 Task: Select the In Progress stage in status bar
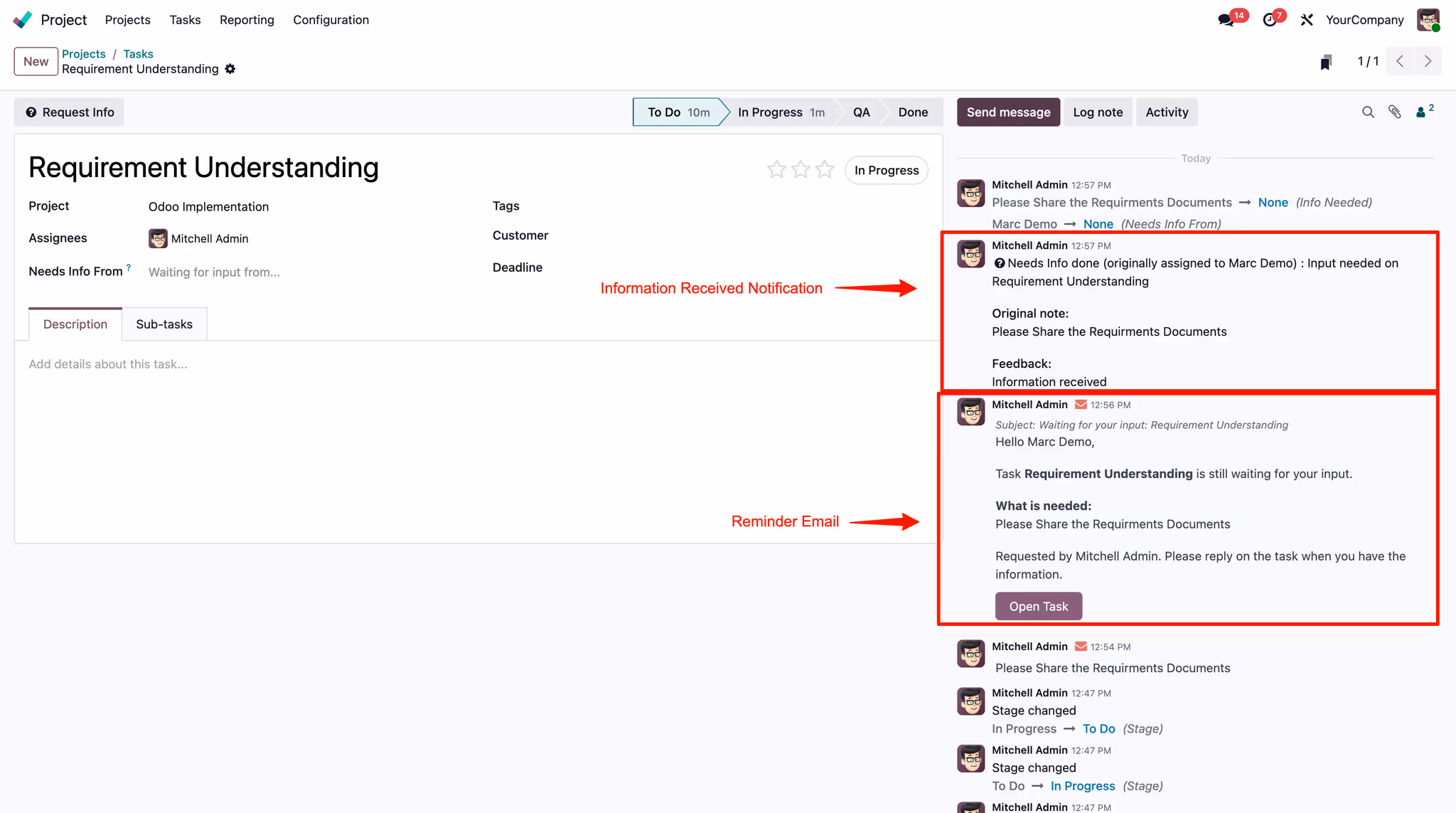[781, 112]
